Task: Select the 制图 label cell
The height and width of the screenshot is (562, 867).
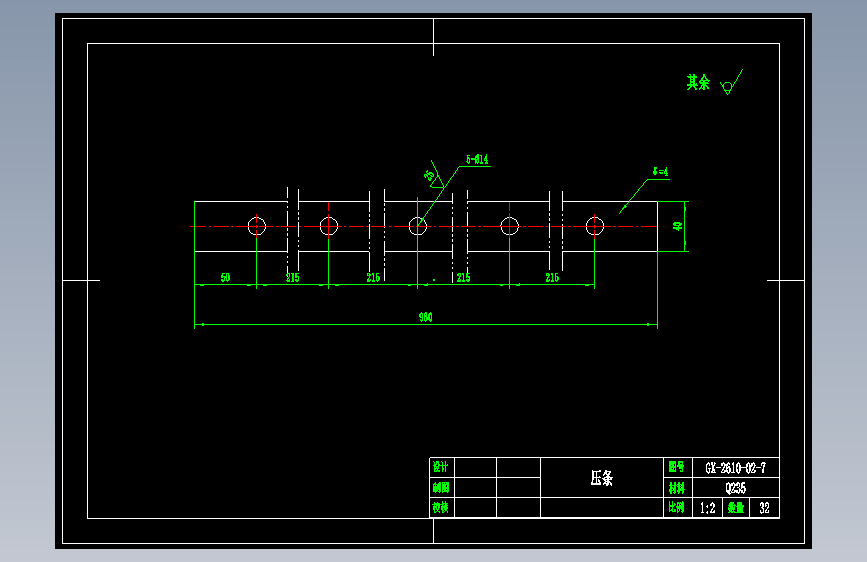Action: coord(442,487)
